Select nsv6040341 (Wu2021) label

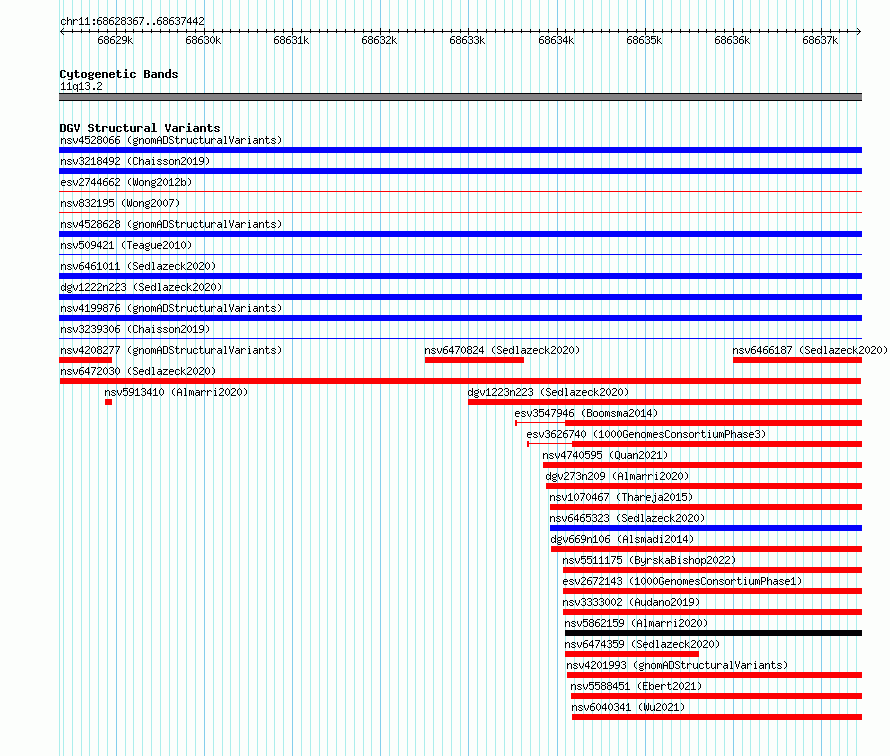[x=628, y=707]
